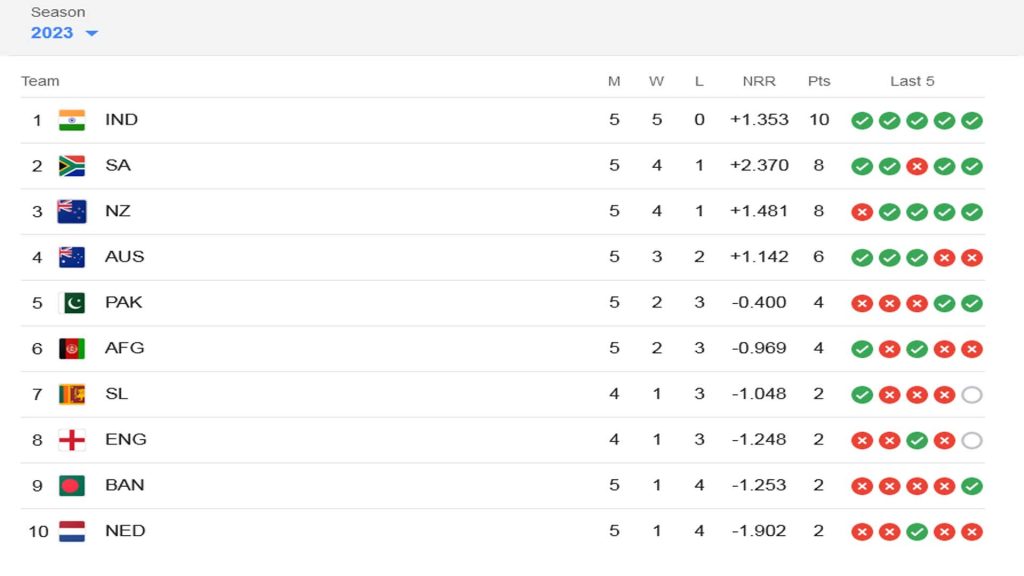Click the Pts column header
1024x576 pixels.
pos(819,81)
